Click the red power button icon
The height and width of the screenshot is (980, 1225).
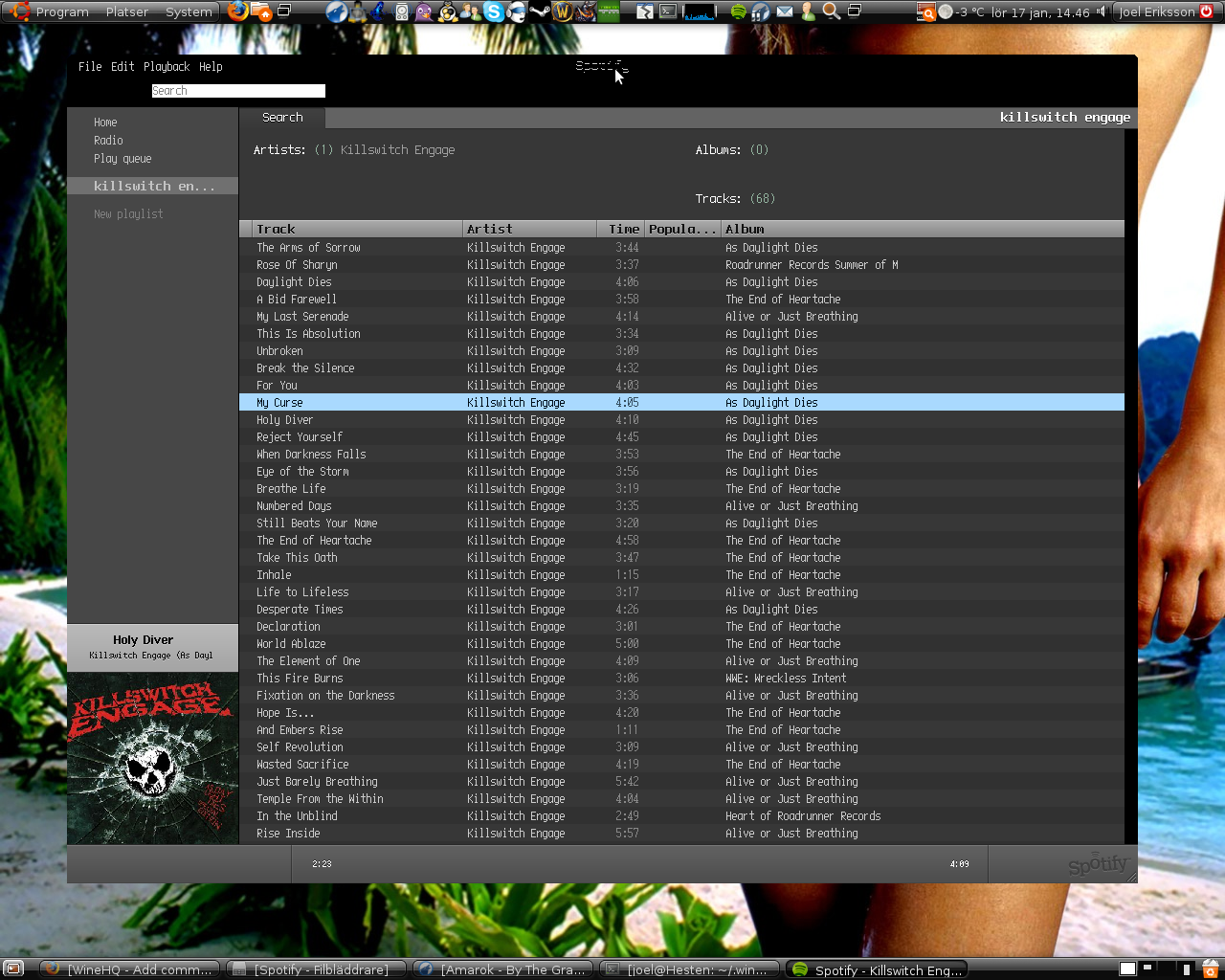point(1205,11)
